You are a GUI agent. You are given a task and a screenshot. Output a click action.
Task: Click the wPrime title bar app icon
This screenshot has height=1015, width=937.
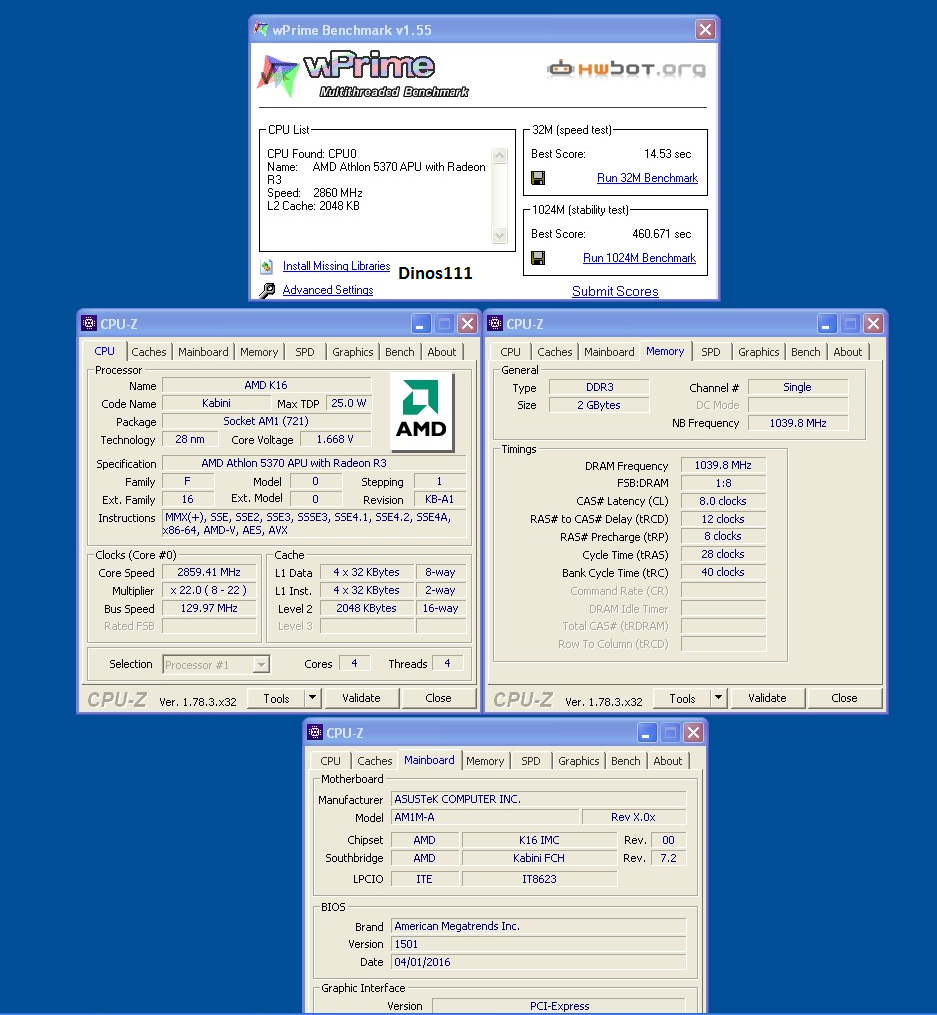coord(261,29)
